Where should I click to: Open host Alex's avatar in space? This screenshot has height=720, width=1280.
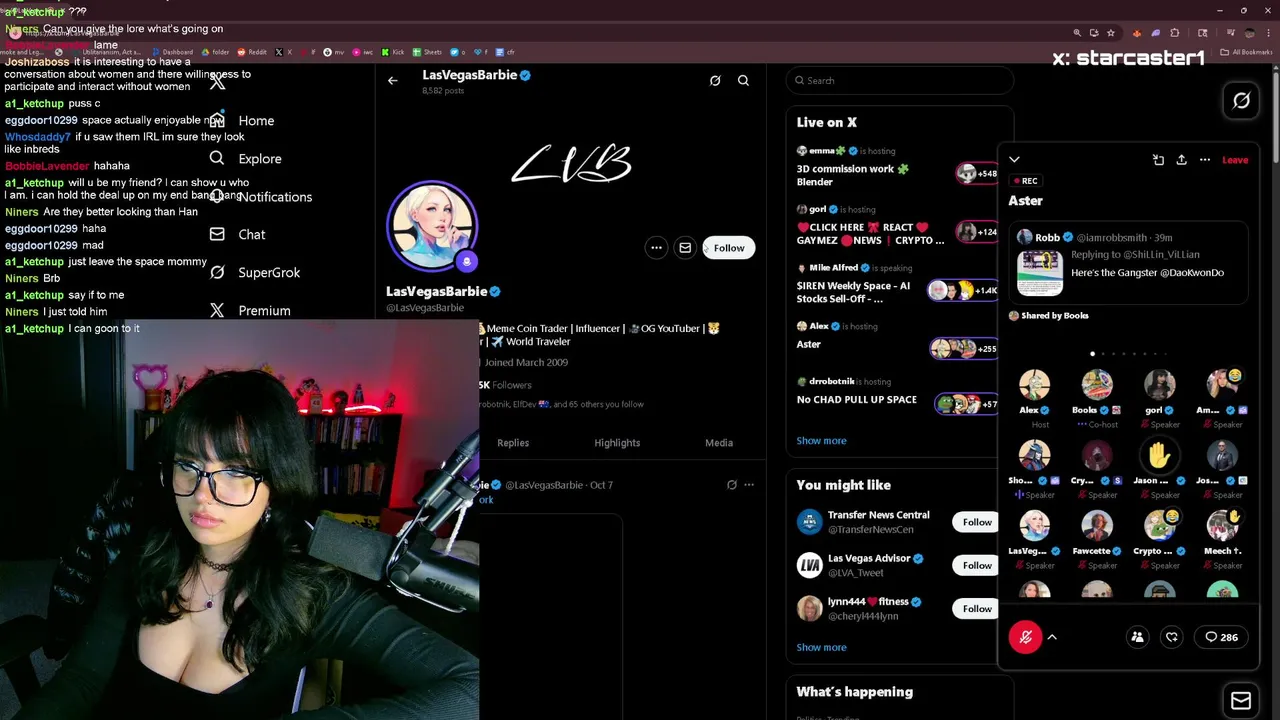(1034, 385)
